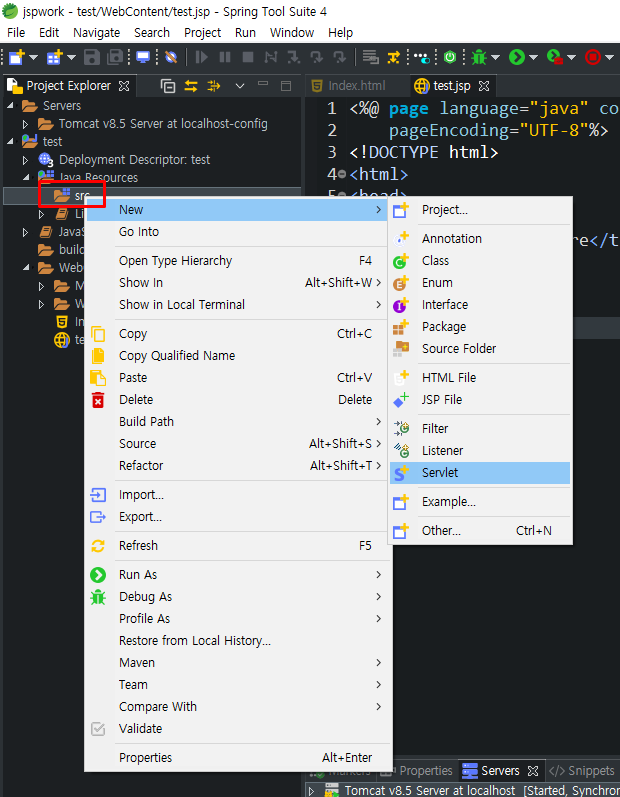Collapse the test project node

pos(11,141)
